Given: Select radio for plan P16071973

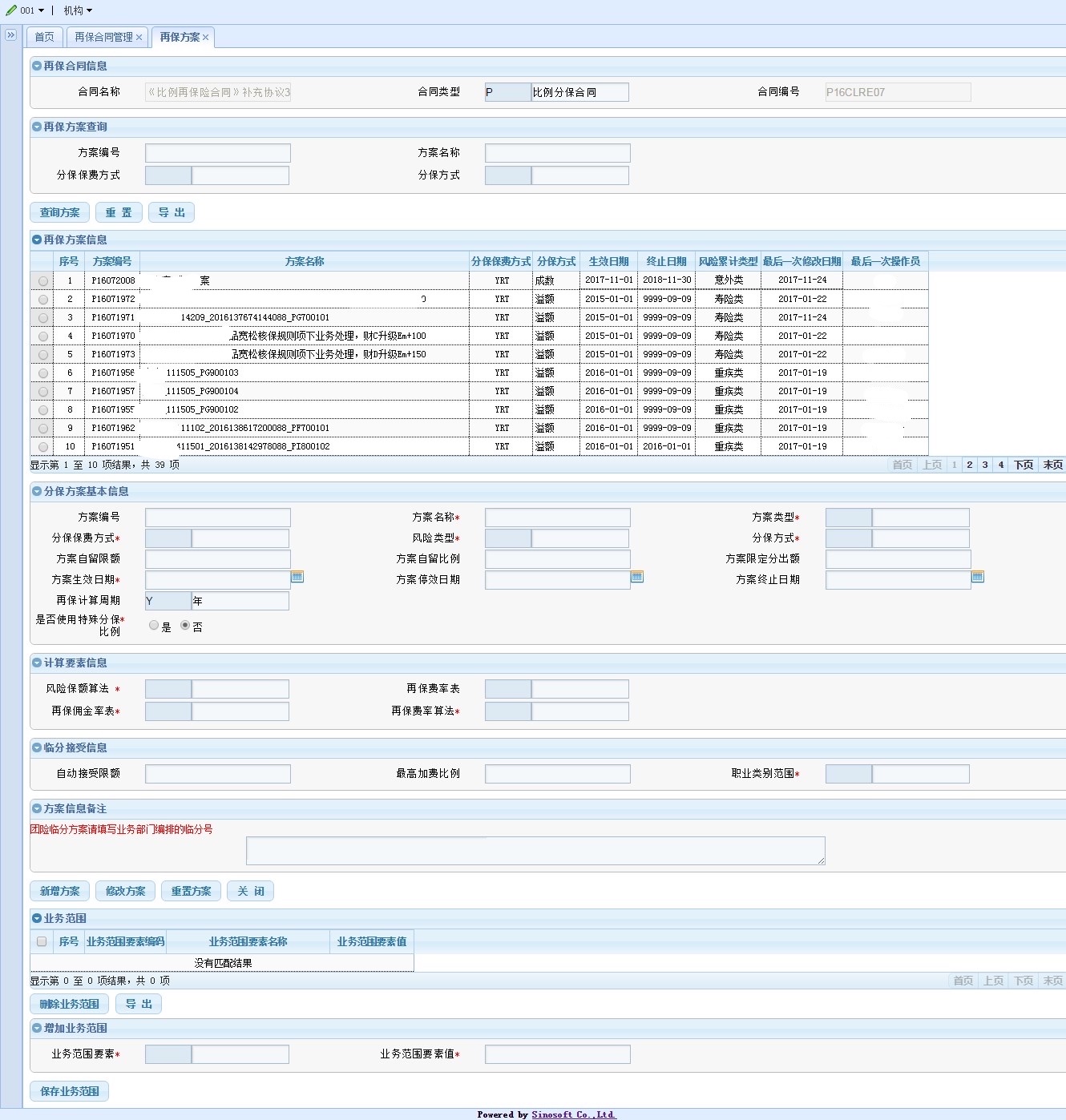Looking at the screenshot, I should (43, 354).
